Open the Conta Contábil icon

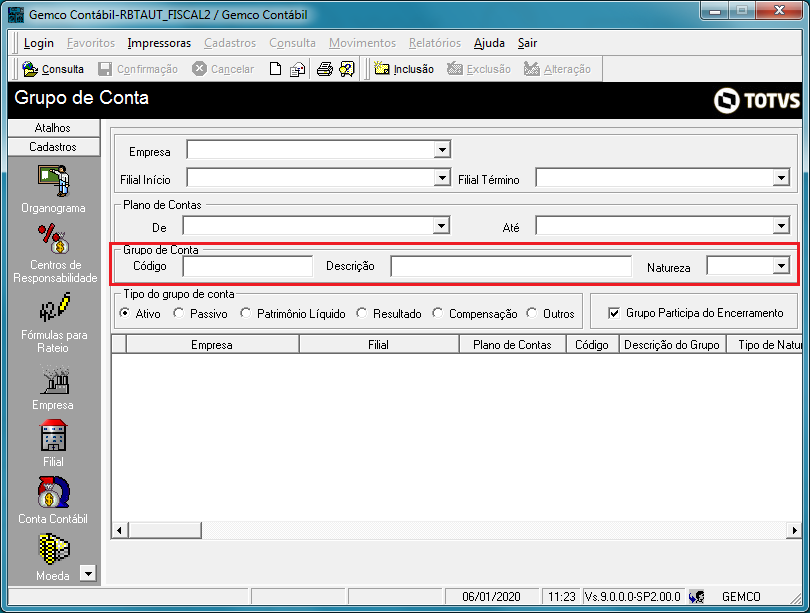click(53, 492)
